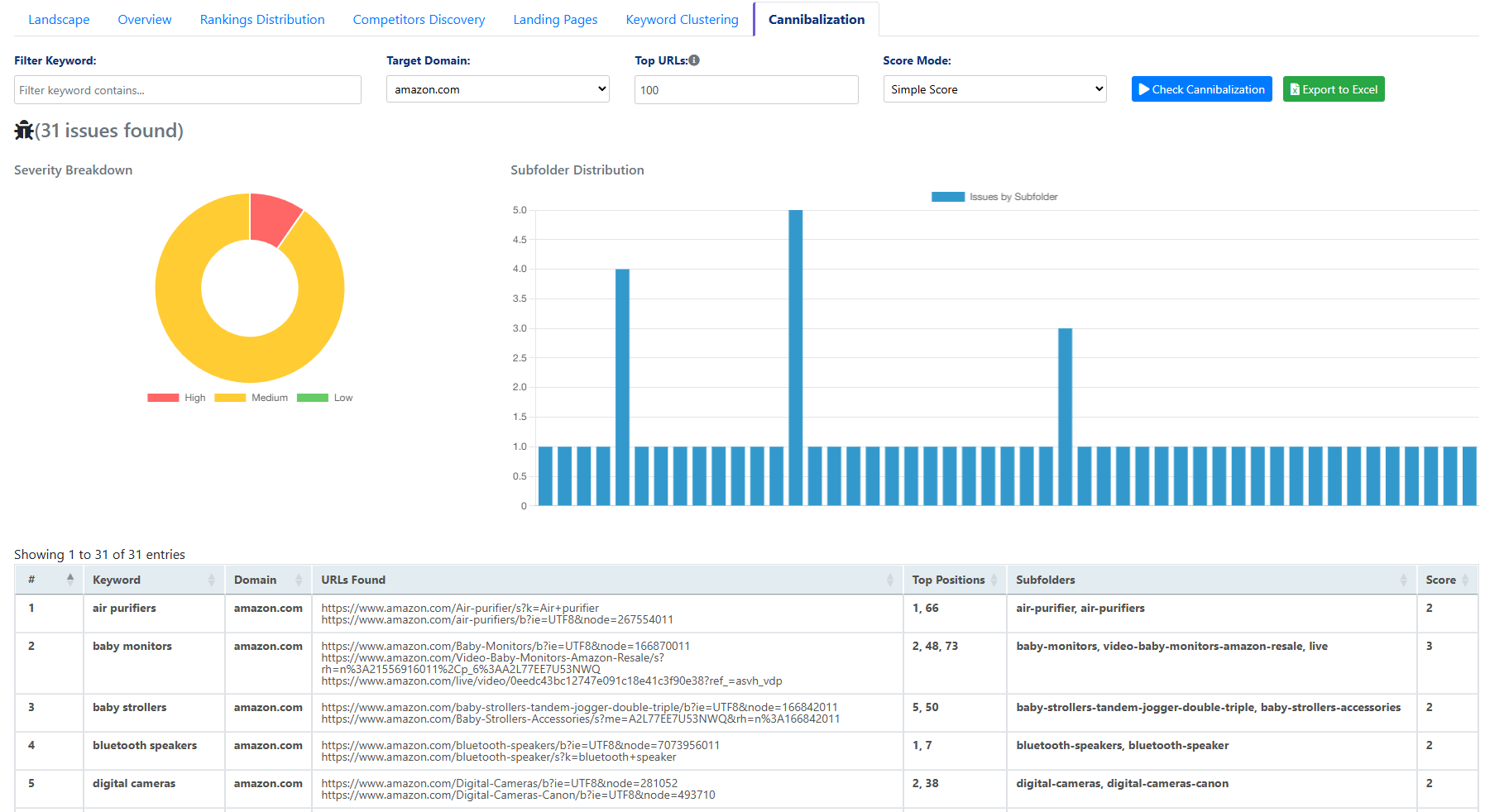Sort by Subfolders column arrows
This screenshot has width=1485, height=812.
pos(1404,580)
